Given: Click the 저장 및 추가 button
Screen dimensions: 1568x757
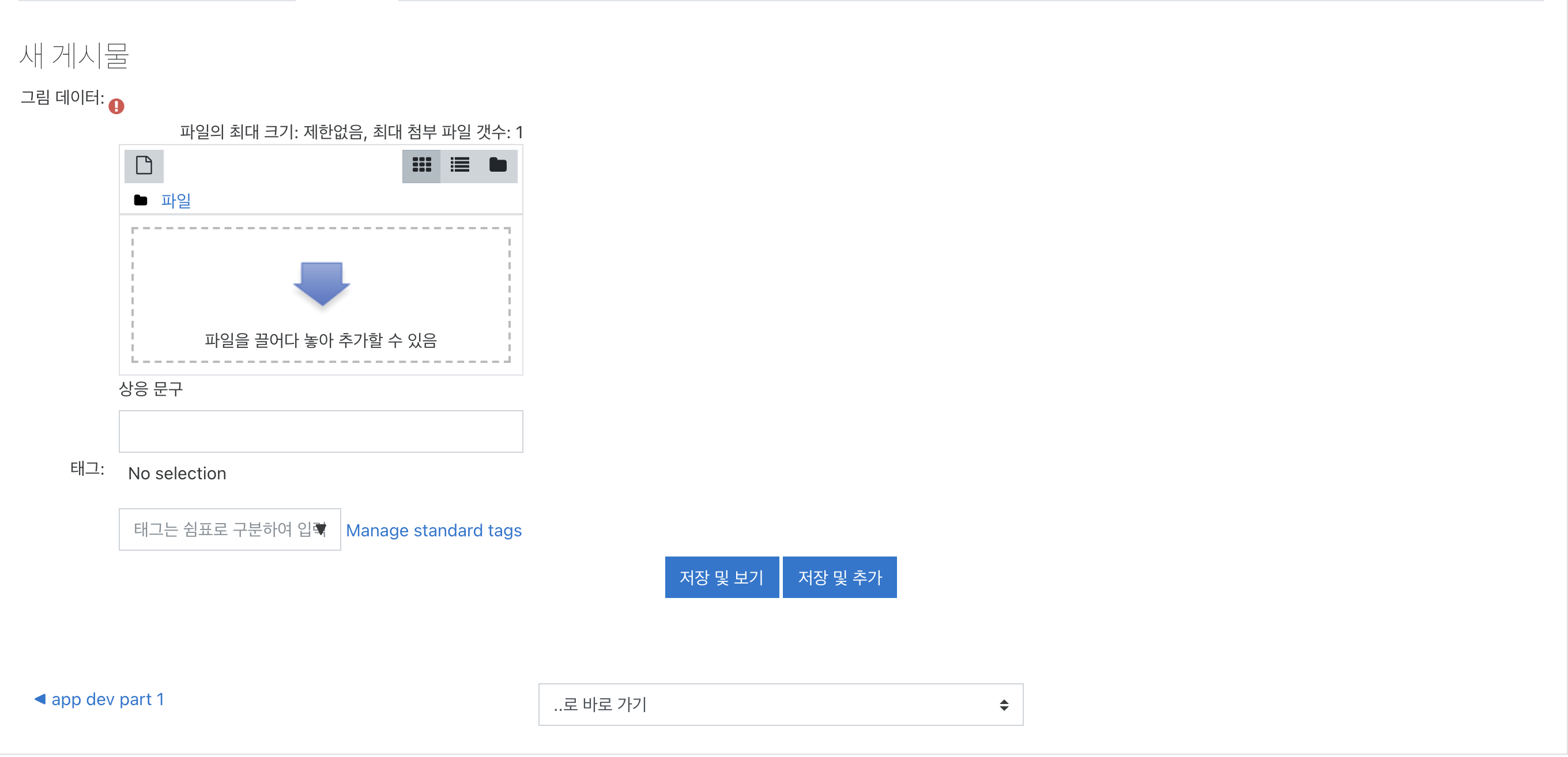Looking at the screenshot, I should (x=839, y=577).
